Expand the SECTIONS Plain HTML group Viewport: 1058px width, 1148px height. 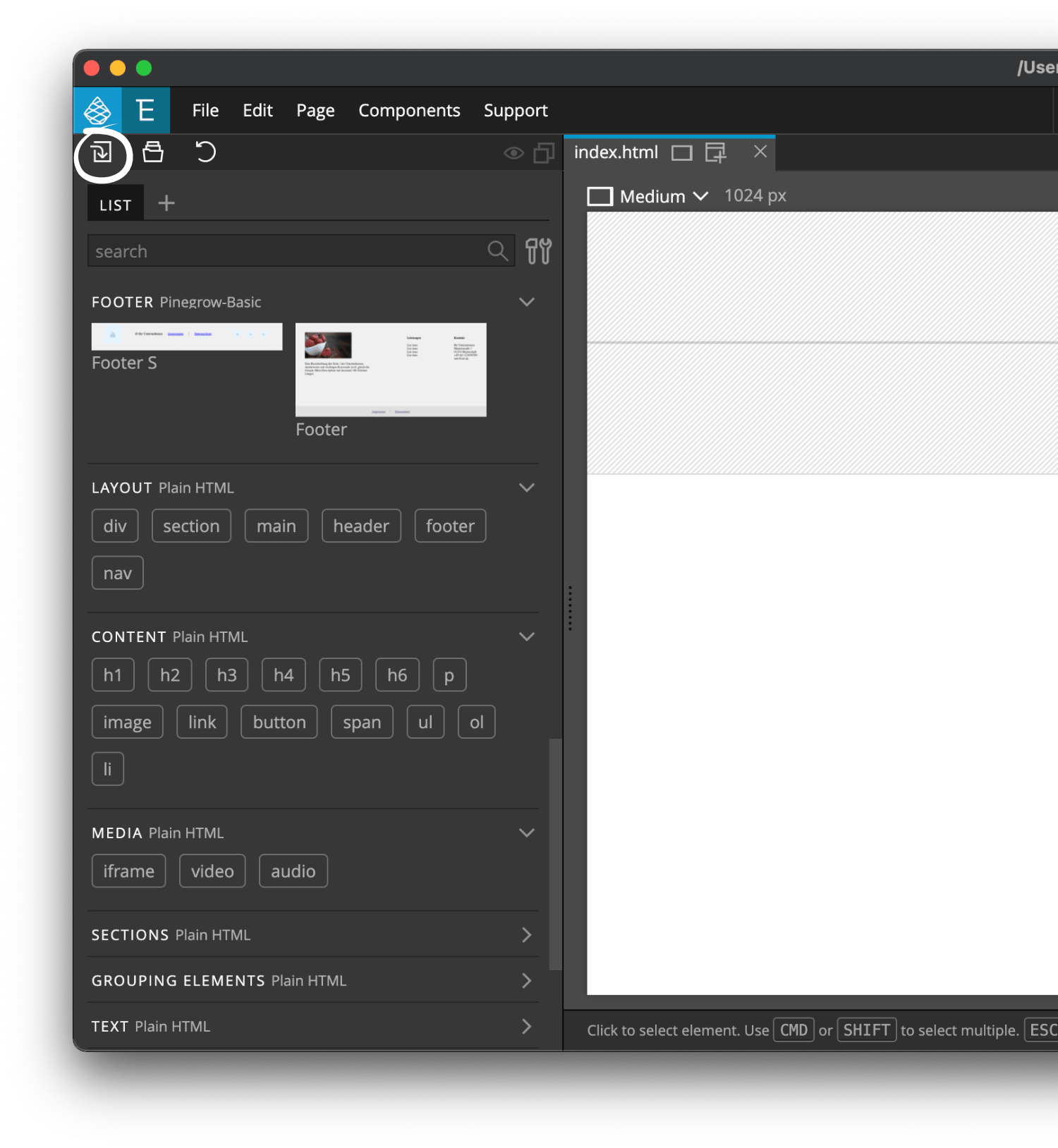coord(527,935)
